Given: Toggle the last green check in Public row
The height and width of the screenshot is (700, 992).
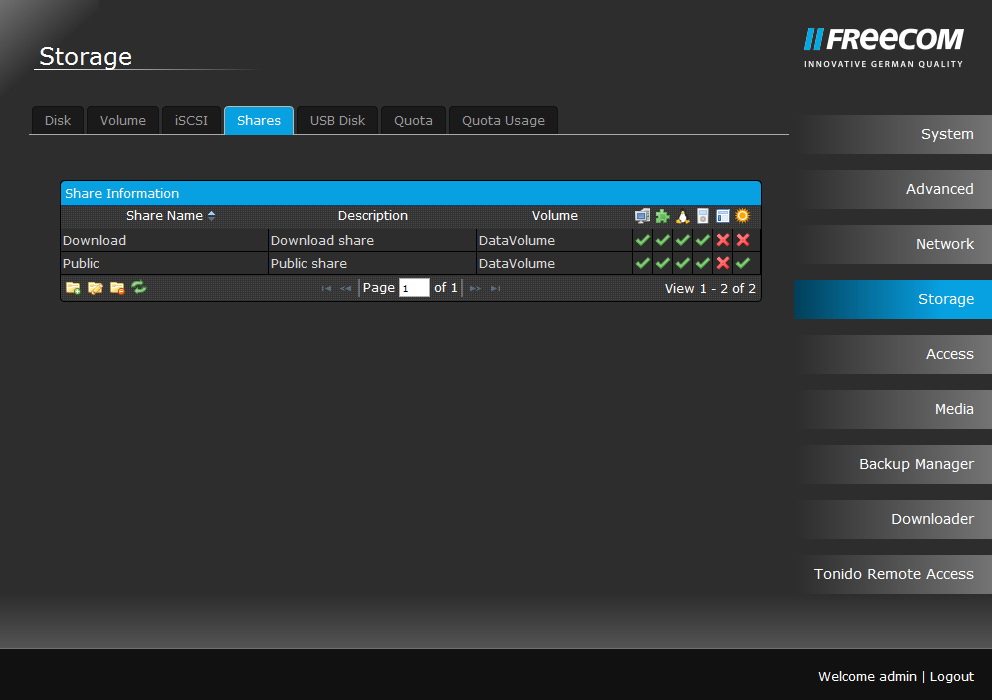Looking at the screenshot, I should (742, 263).
